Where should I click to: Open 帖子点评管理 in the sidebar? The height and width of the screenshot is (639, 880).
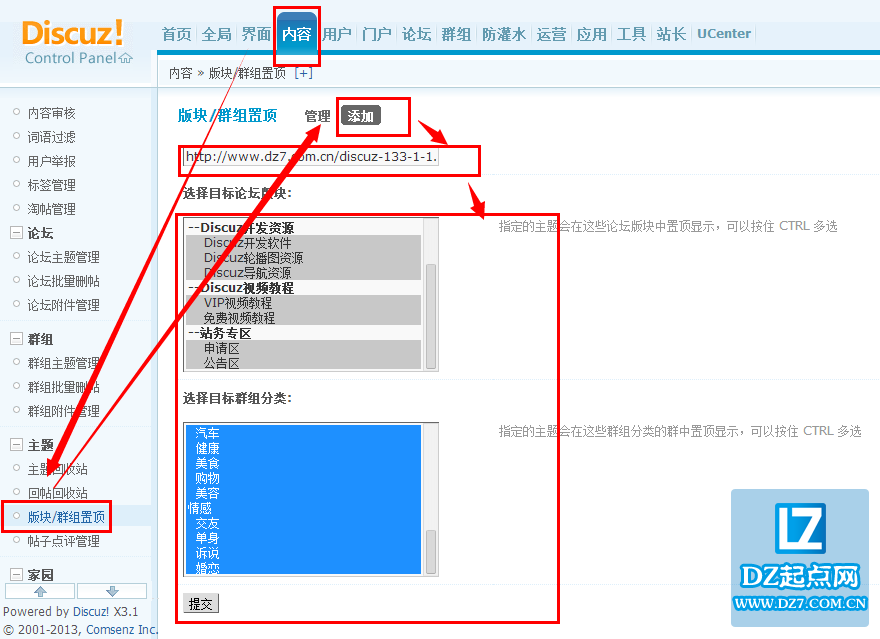click(63, 541)
